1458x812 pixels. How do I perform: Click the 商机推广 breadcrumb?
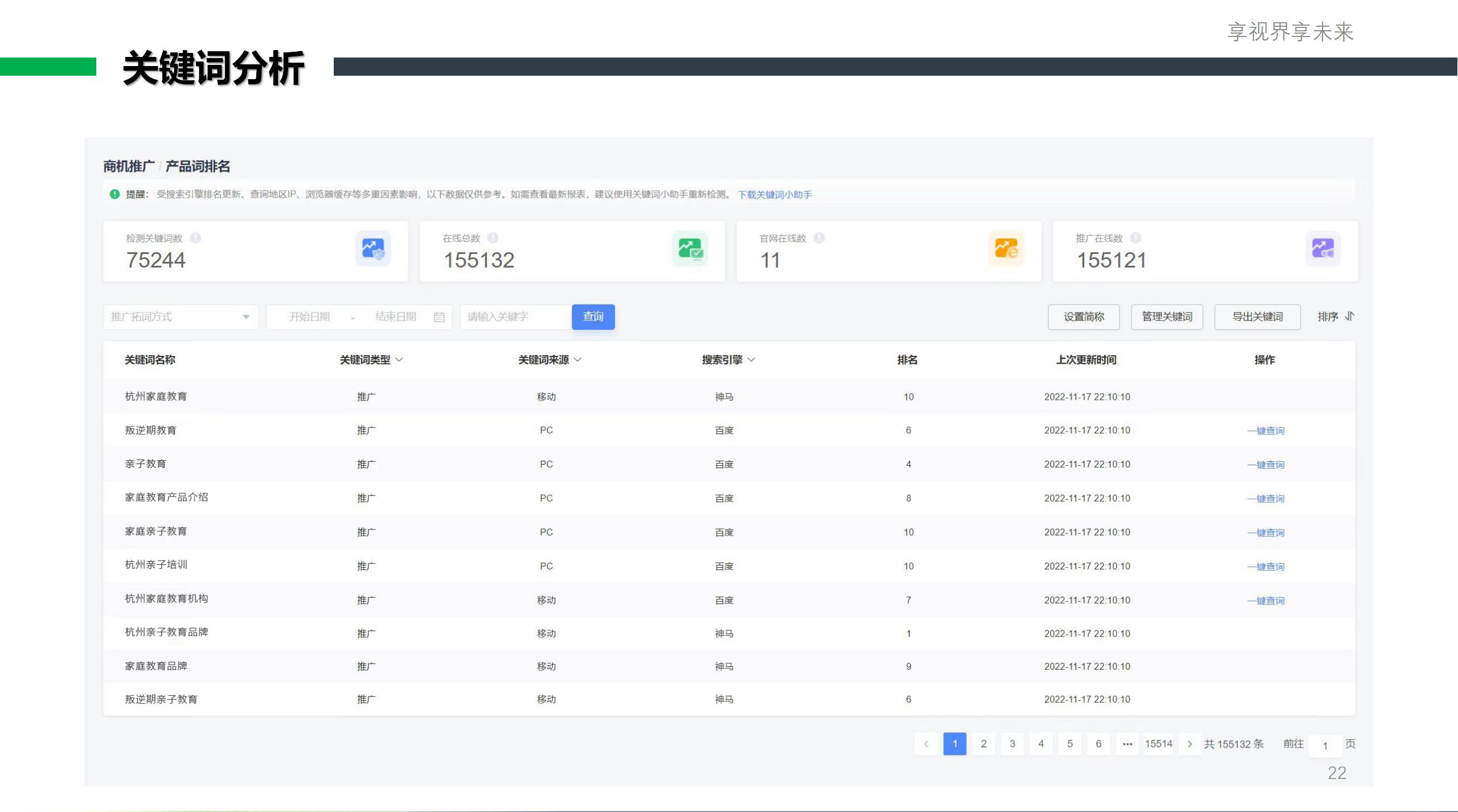click(129, 166)
